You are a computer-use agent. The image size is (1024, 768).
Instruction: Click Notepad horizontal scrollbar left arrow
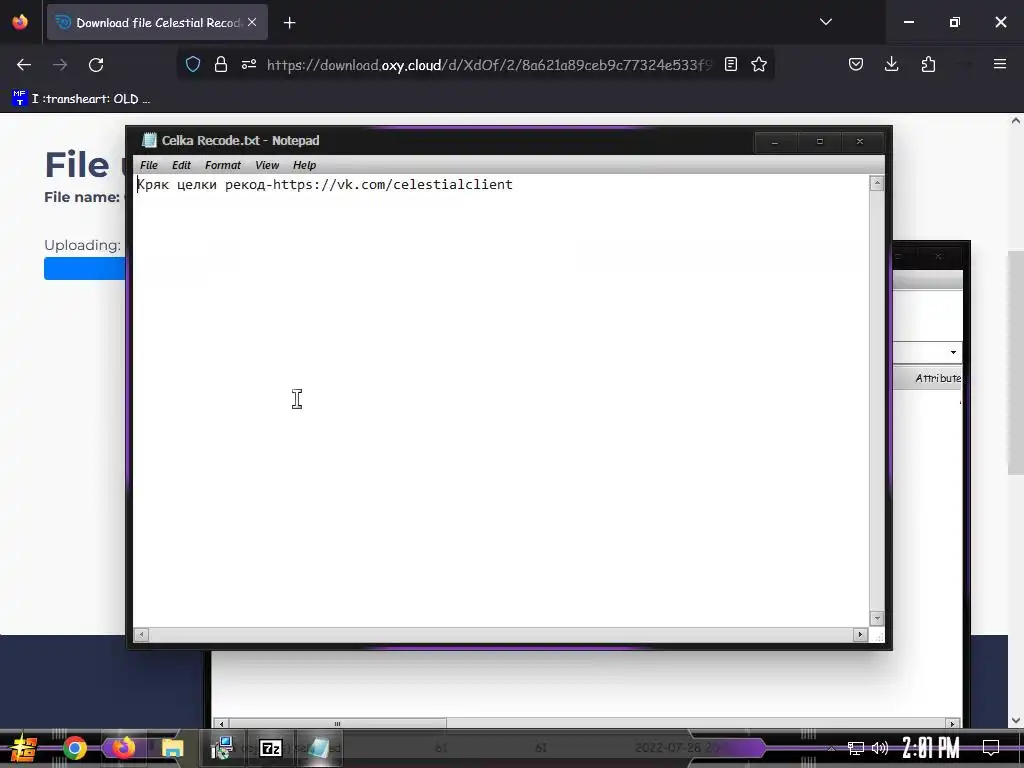point(141,634)
